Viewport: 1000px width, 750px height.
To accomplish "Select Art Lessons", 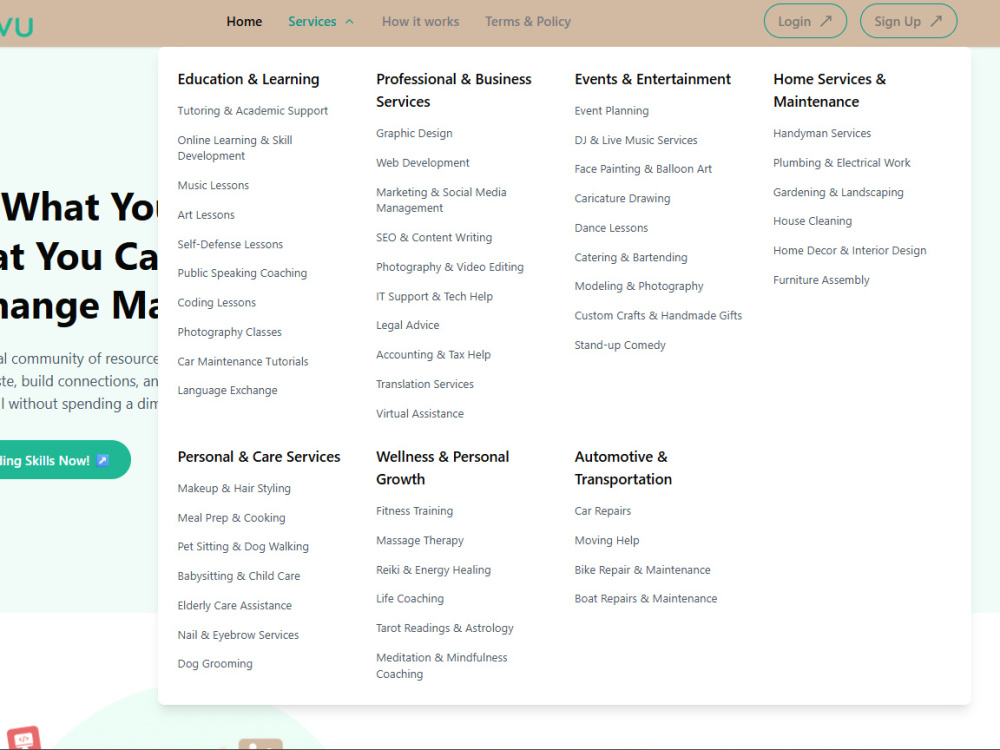I will 206,215.
